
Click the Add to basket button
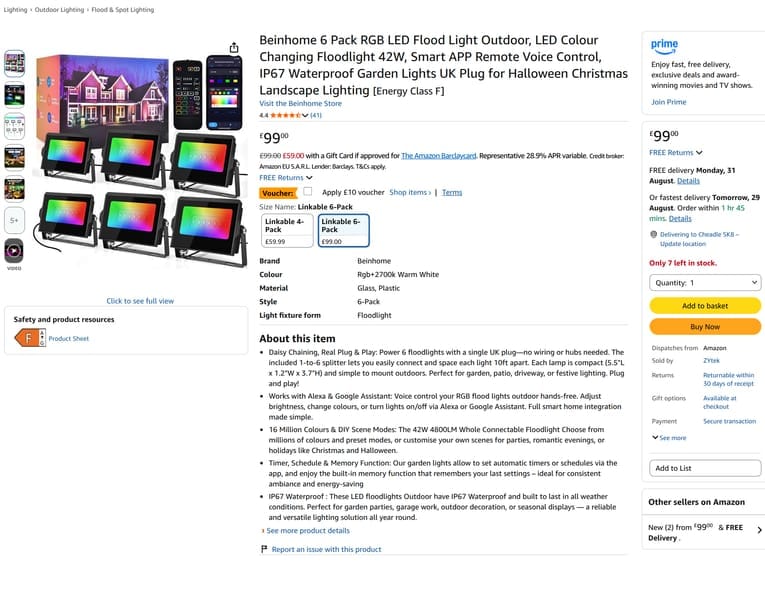pyautogui.click(x=705, y=305)
